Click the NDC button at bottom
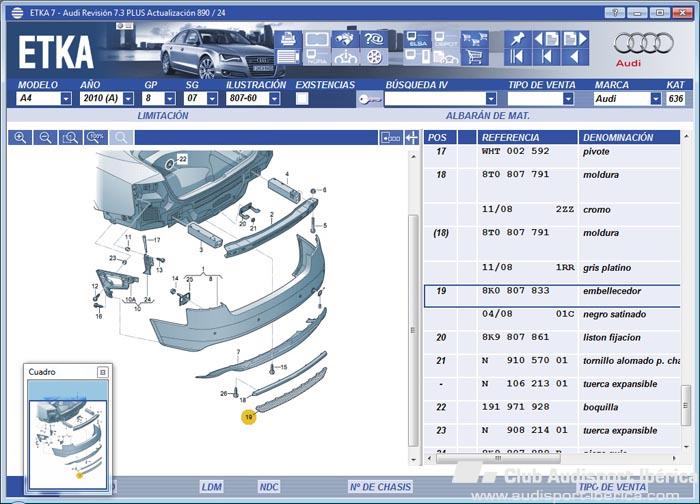The image size is (700, 504). click(269, 487)
